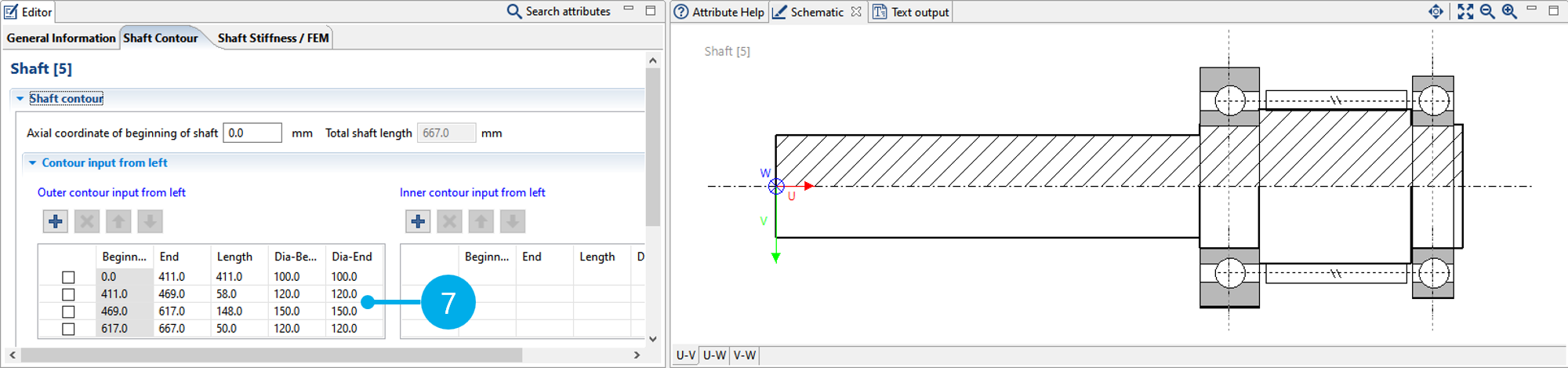Click the Shaft [5] label in schematic
The height and width of the screenshot is (368, 1568).
tap(727, 51)
